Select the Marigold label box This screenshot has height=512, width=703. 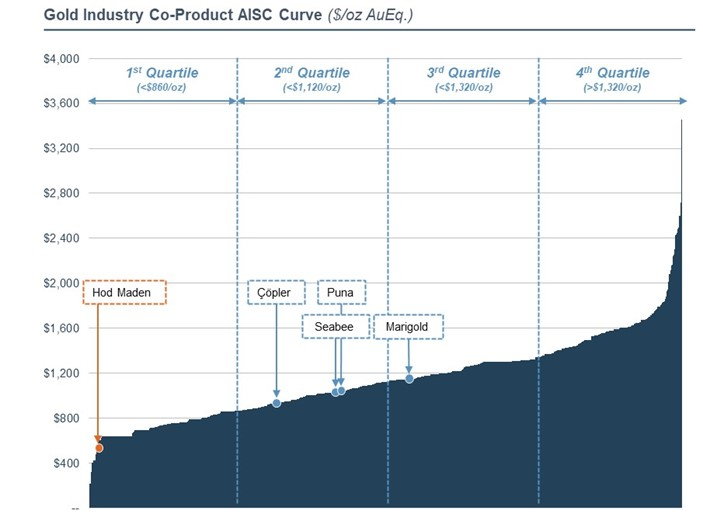point(408,327)
